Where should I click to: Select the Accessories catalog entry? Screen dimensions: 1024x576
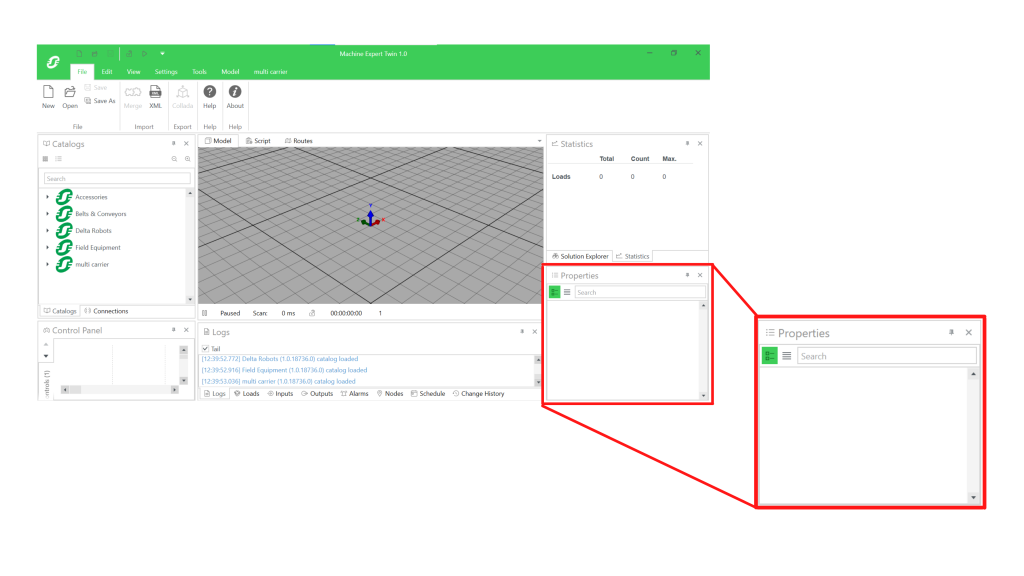[91, 197]
